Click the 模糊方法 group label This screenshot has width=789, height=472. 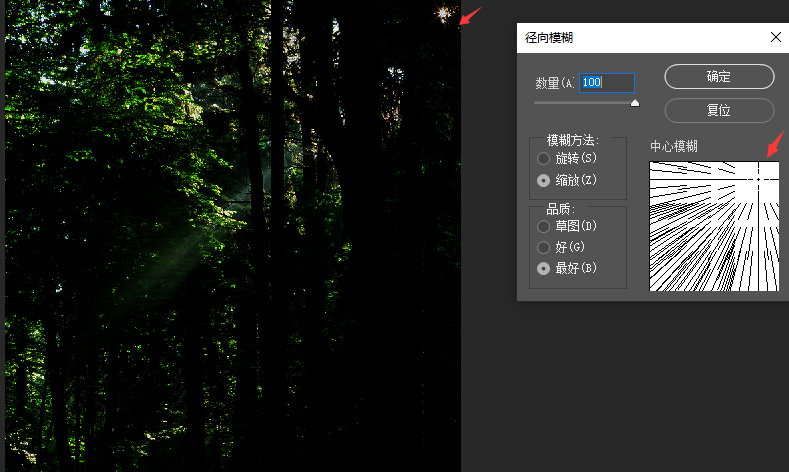(x=573, y=140)
